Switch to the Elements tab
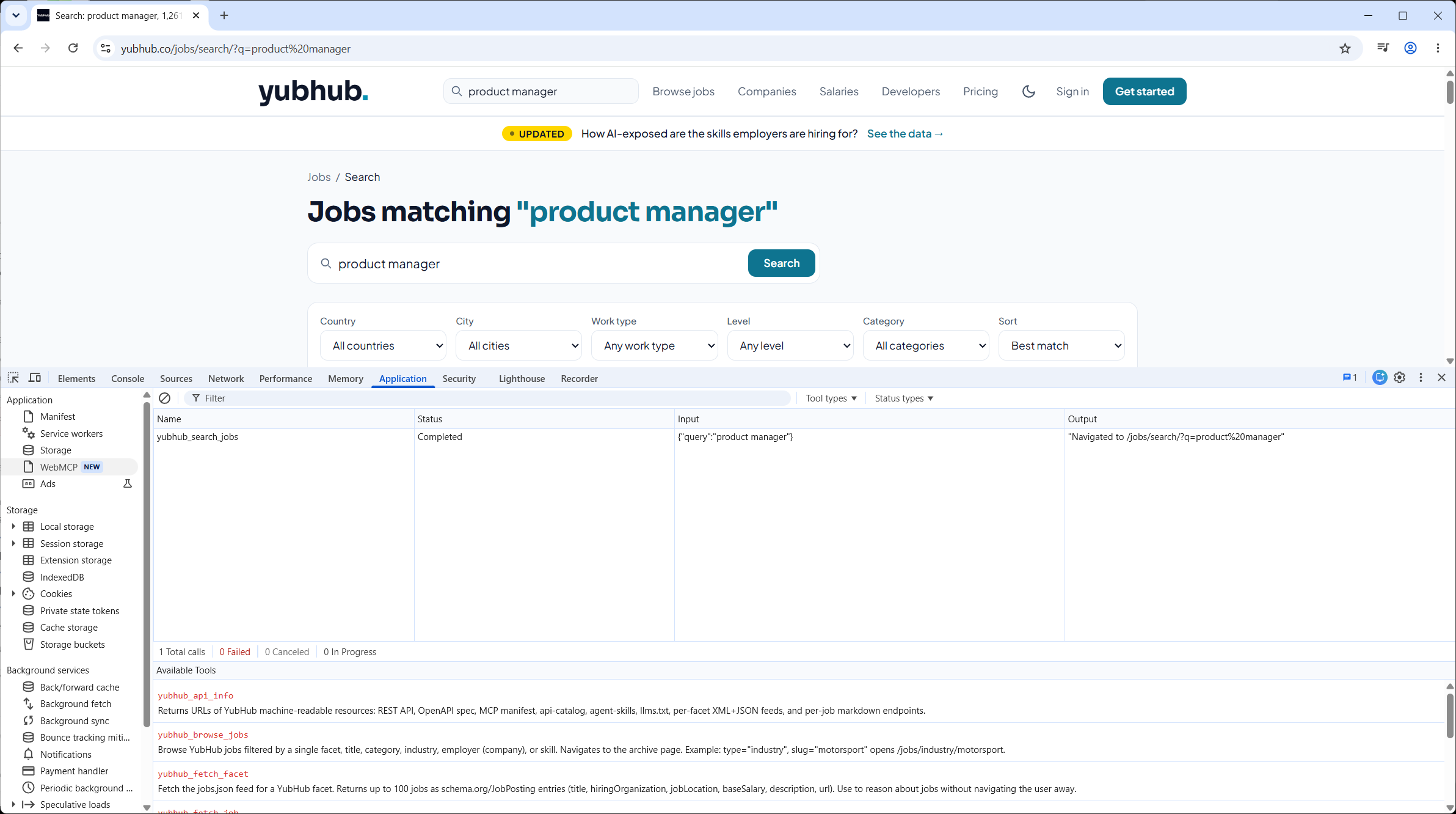This screenshot has height=814, width=1456. (76, 379)
